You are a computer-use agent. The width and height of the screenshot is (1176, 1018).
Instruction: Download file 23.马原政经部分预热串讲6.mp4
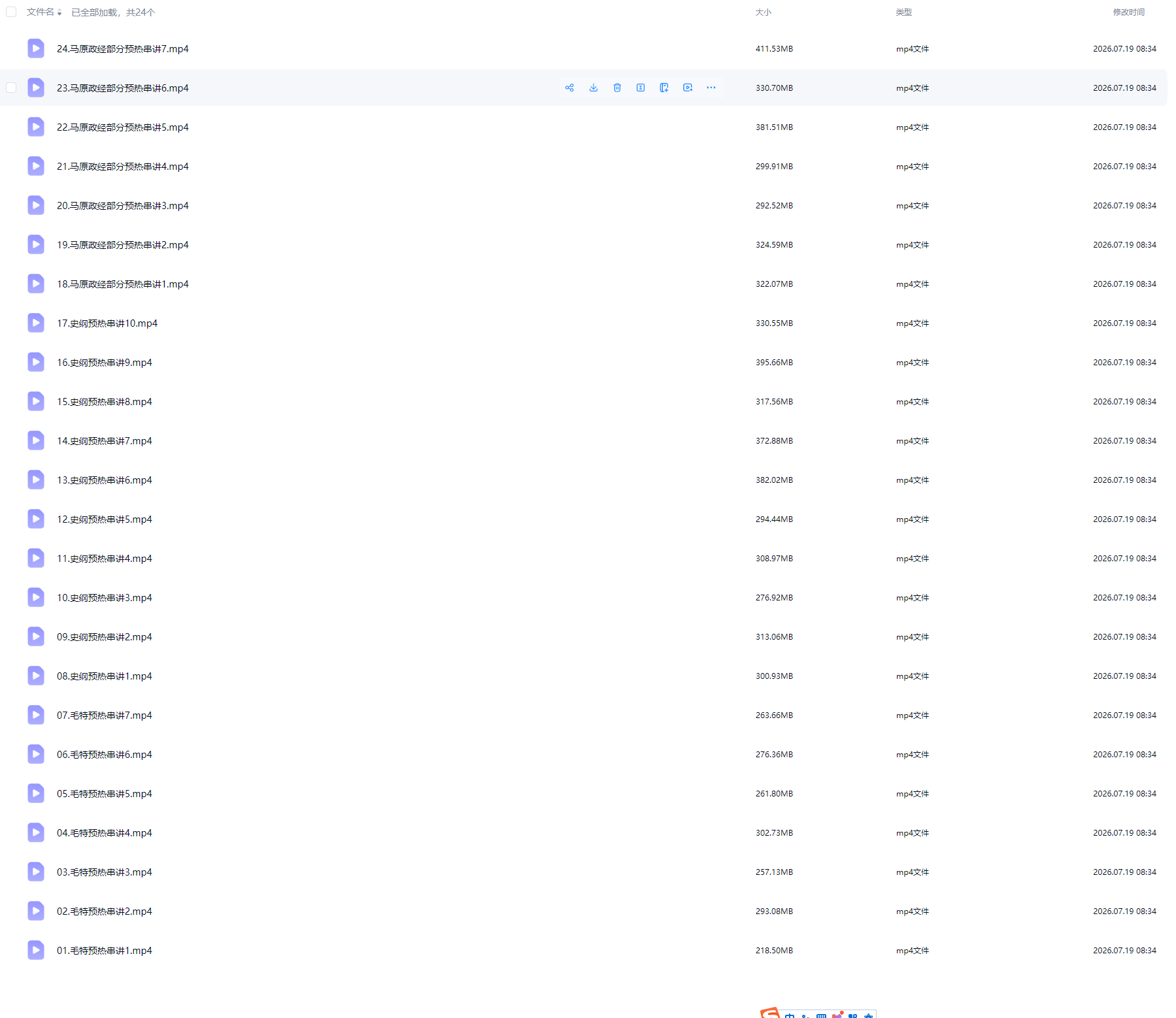click(594, 88)
